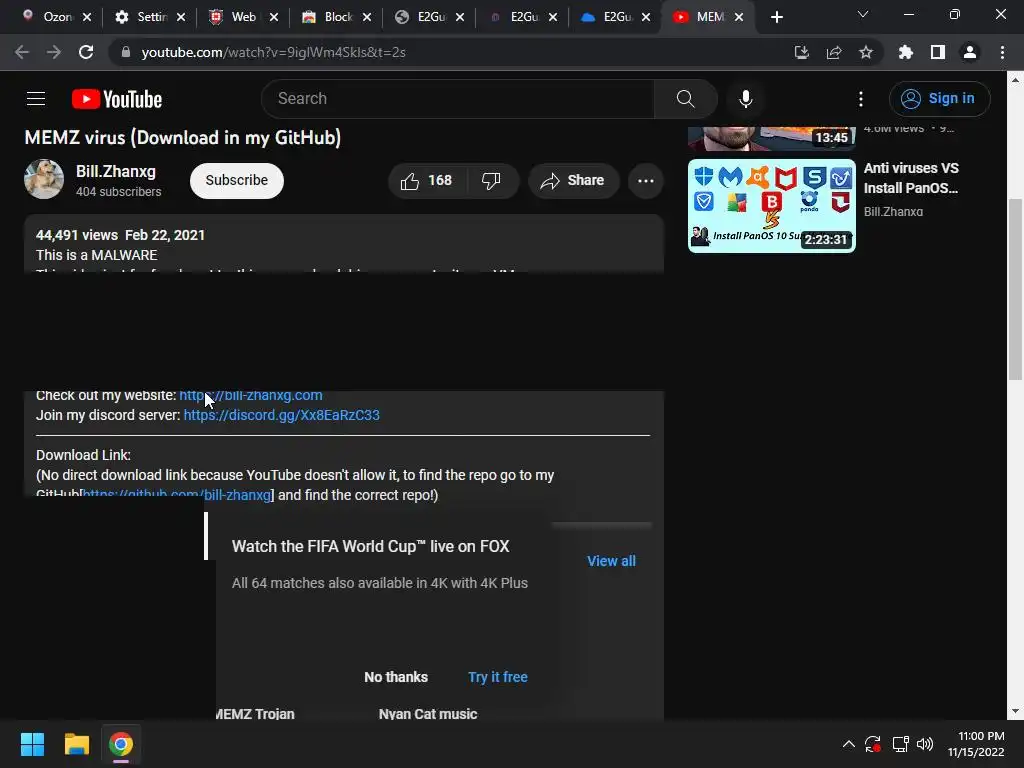The height and width of the screenshot is (768, 1024).
Task: Click No thanks on FIFA promo
Action: tap(396, 677)
